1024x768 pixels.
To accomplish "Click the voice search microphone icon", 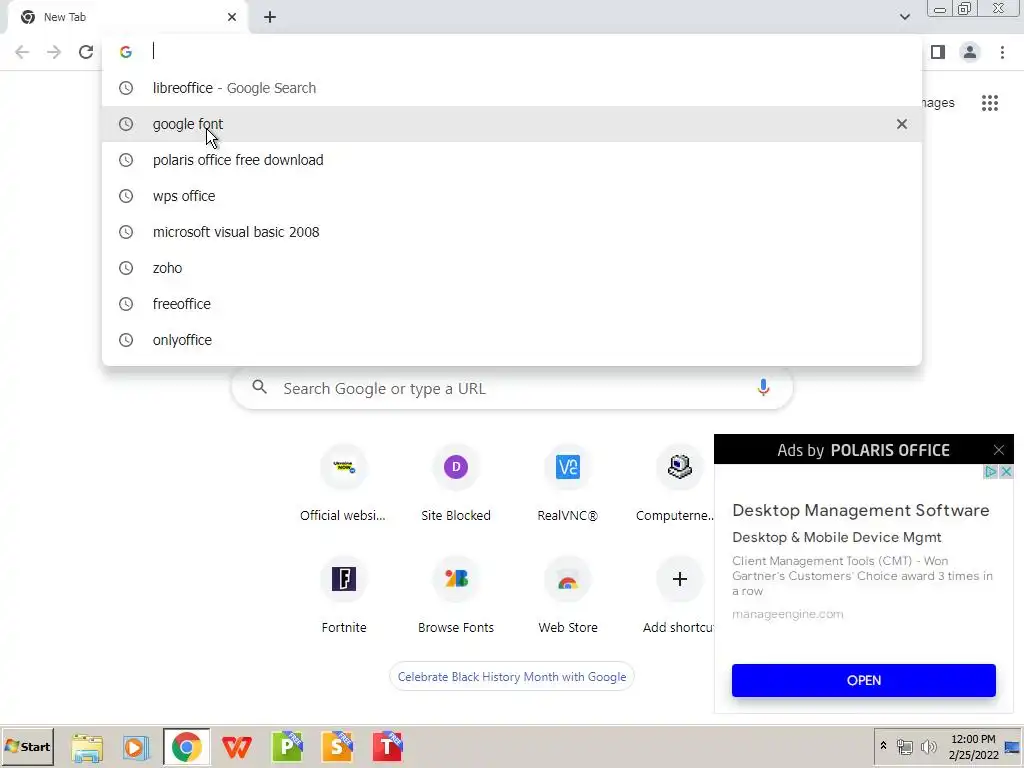I will 763,388.
